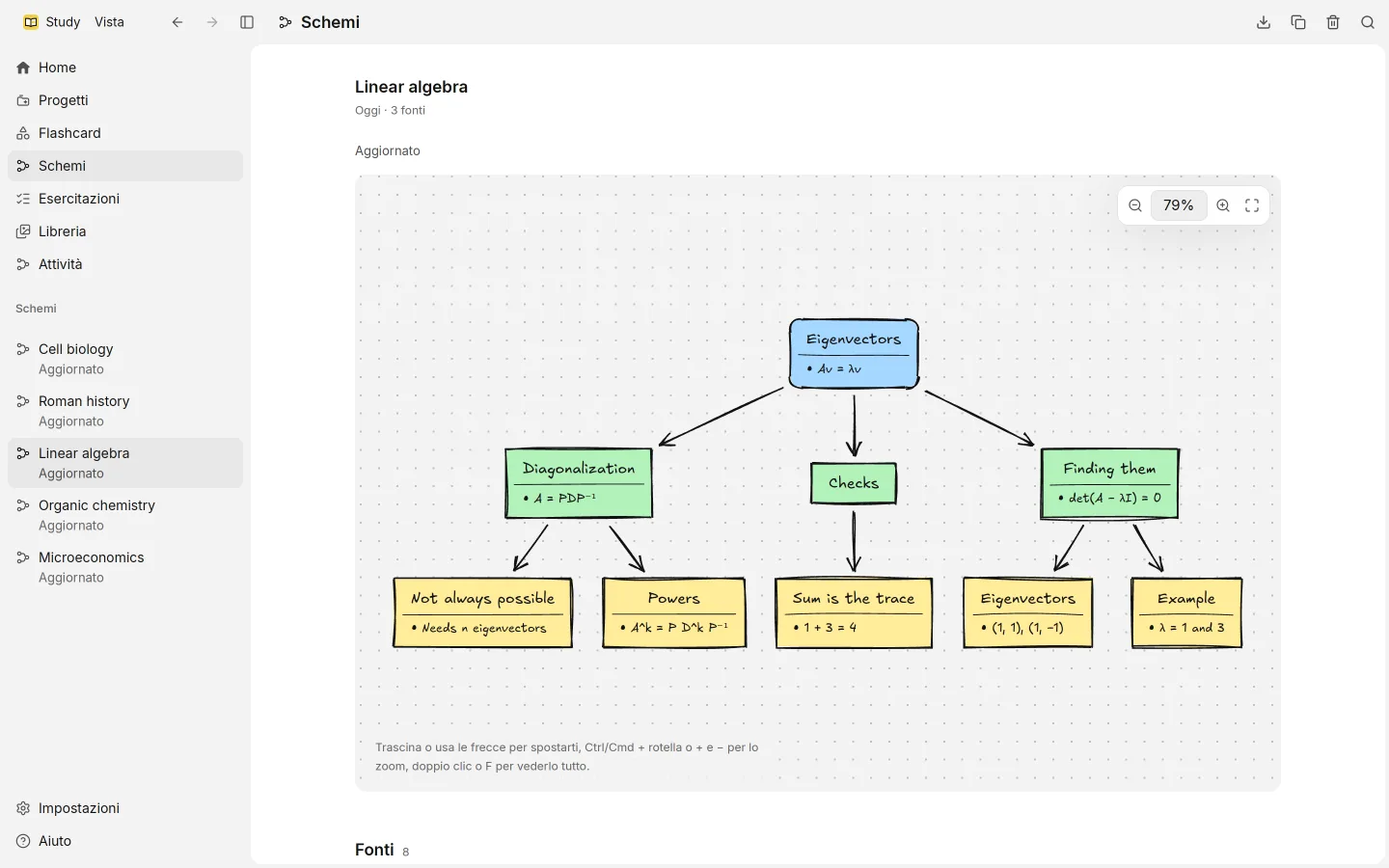
Task: Click the Linear algebra page title
Action: (x=411, y=87)
